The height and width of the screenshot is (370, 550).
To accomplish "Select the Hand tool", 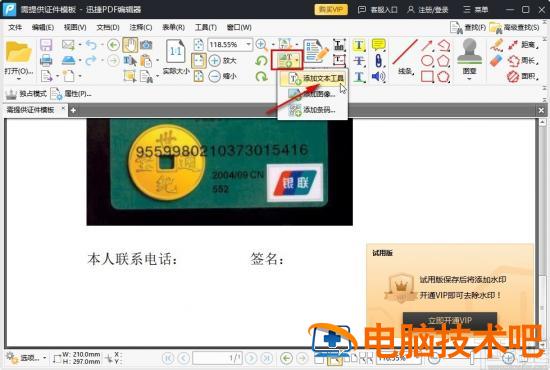I will click(x=130, y=45).
